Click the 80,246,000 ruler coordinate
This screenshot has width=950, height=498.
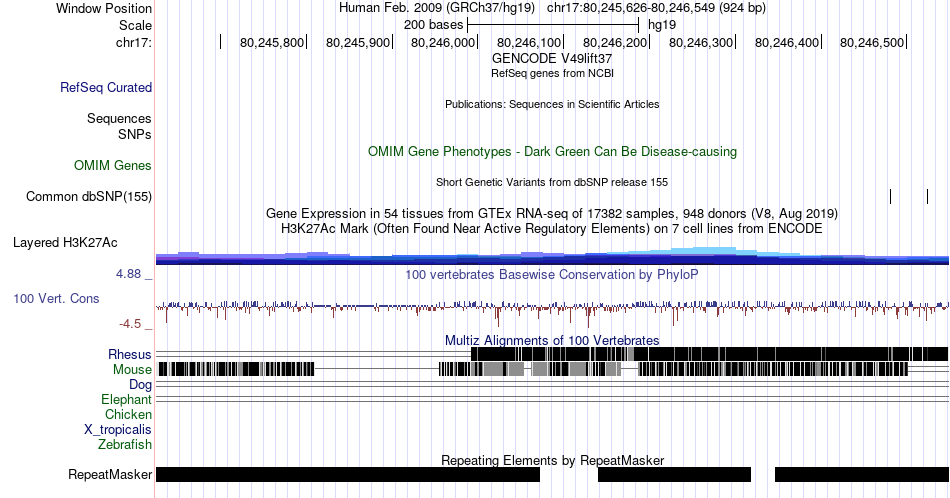coord(443,42)
